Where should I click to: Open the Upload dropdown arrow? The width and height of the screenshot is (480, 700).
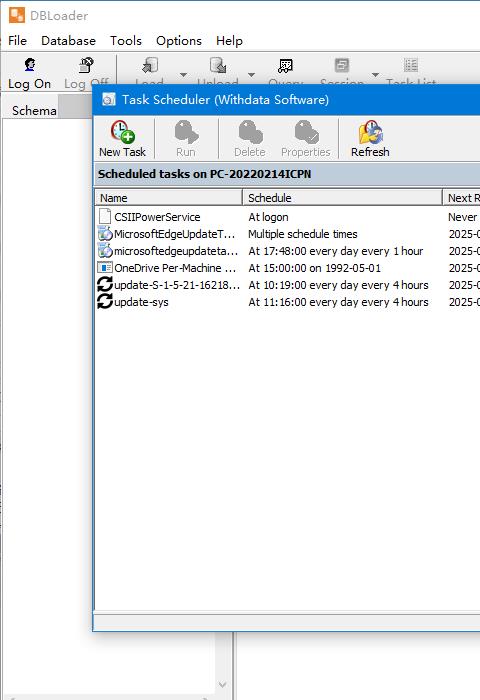pos(251,75)
